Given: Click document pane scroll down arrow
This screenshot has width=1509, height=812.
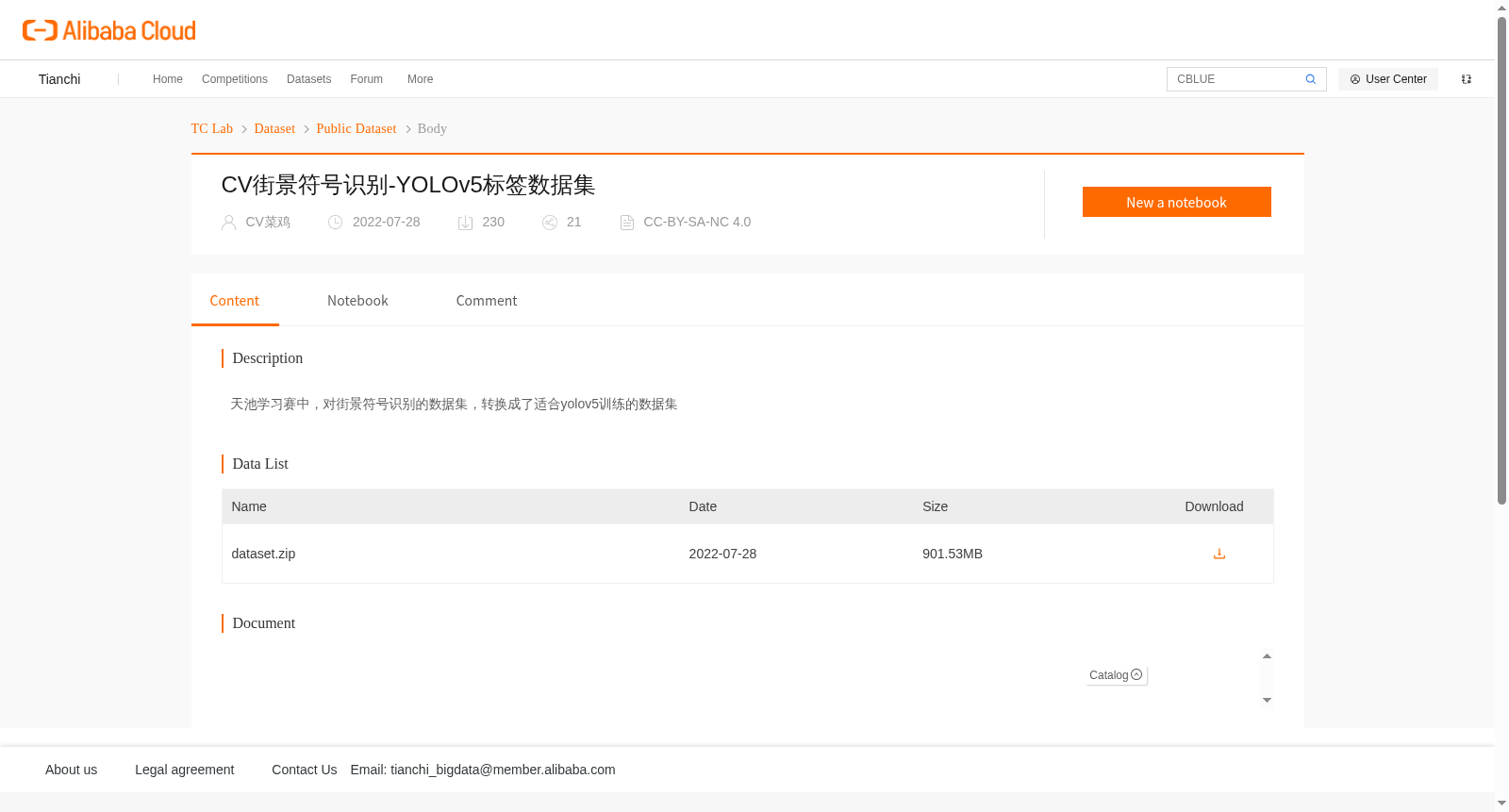Looking at the screenshot, I should pyautogui.click(x=1267, y=700).
